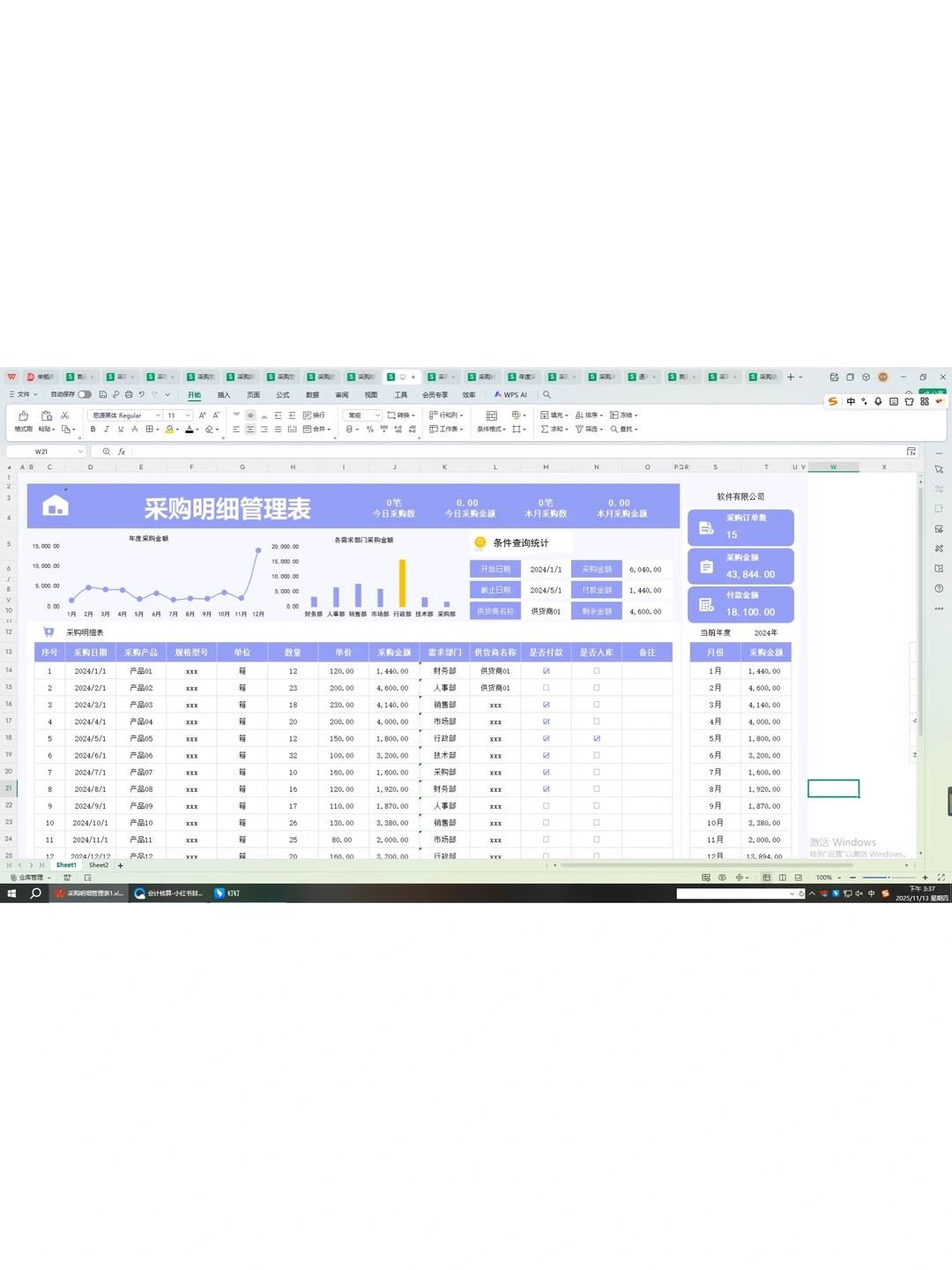Click the Undo arrow icon
The height and width of the screenshot is (1270, 952).
coord(142,394)
